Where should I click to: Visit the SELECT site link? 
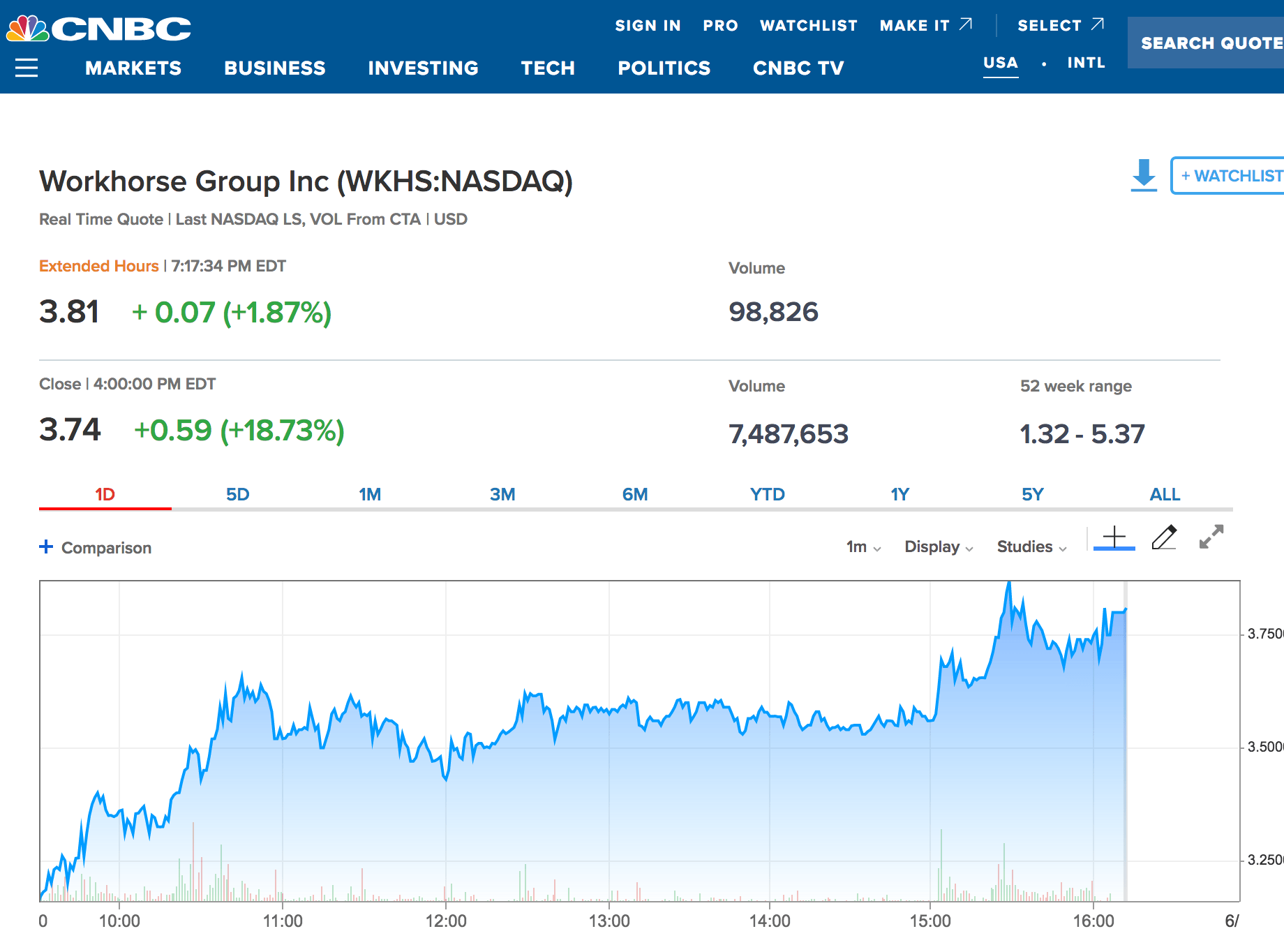[1061, 26]
